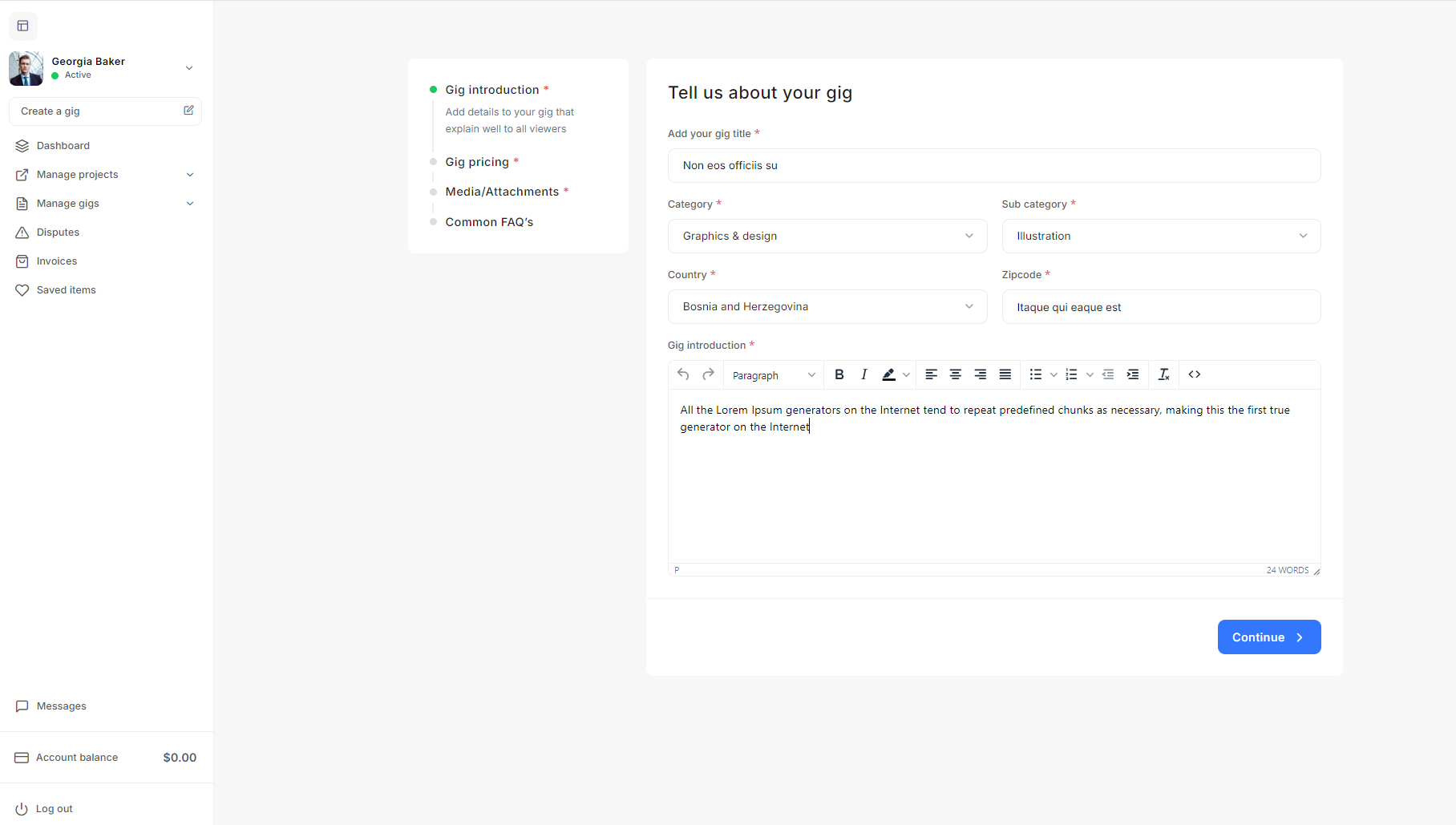
Task: Open the Sub category Illustration dropdown
Action: coord(1160,236)
